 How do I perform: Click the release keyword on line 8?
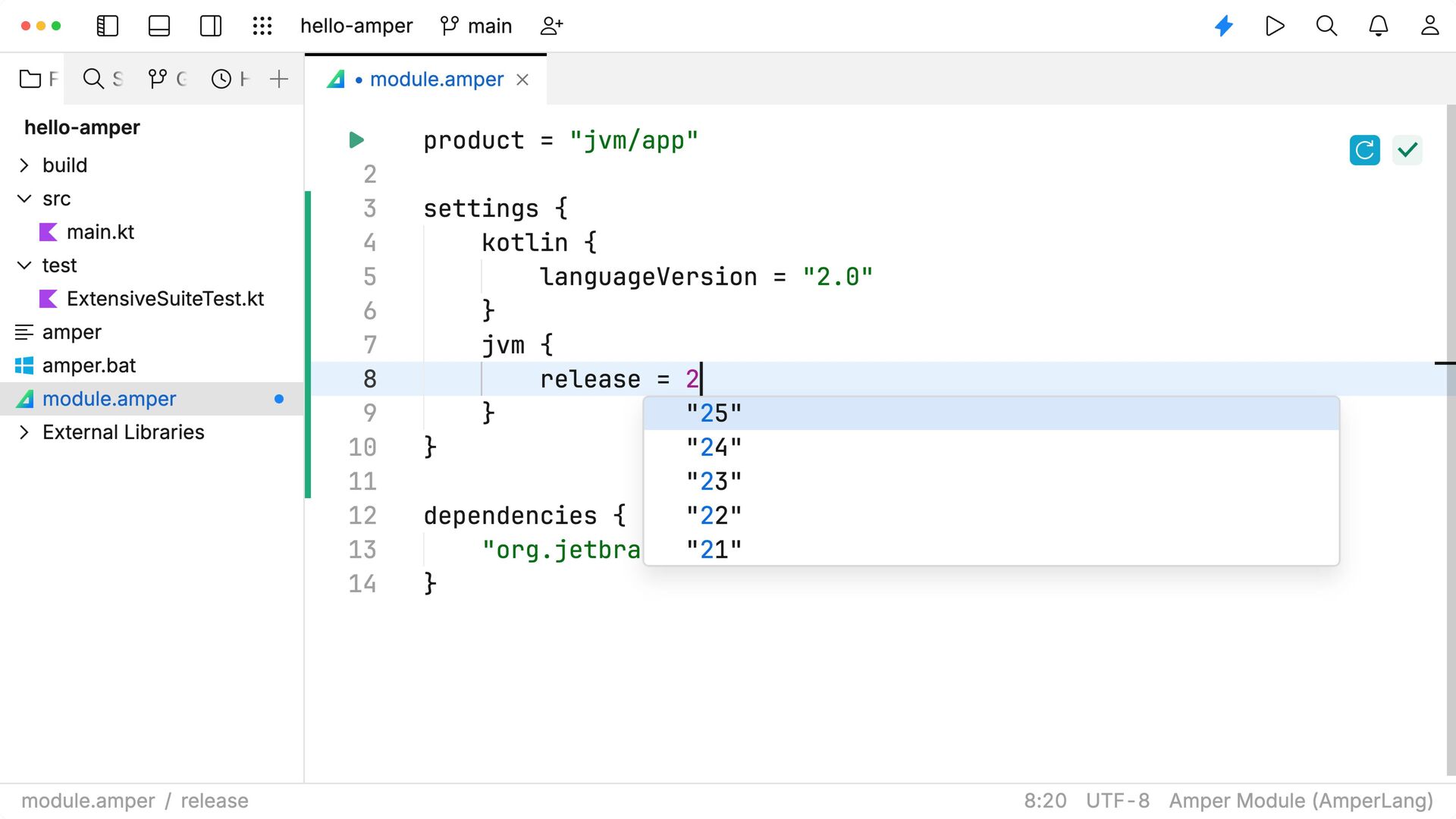590,379
